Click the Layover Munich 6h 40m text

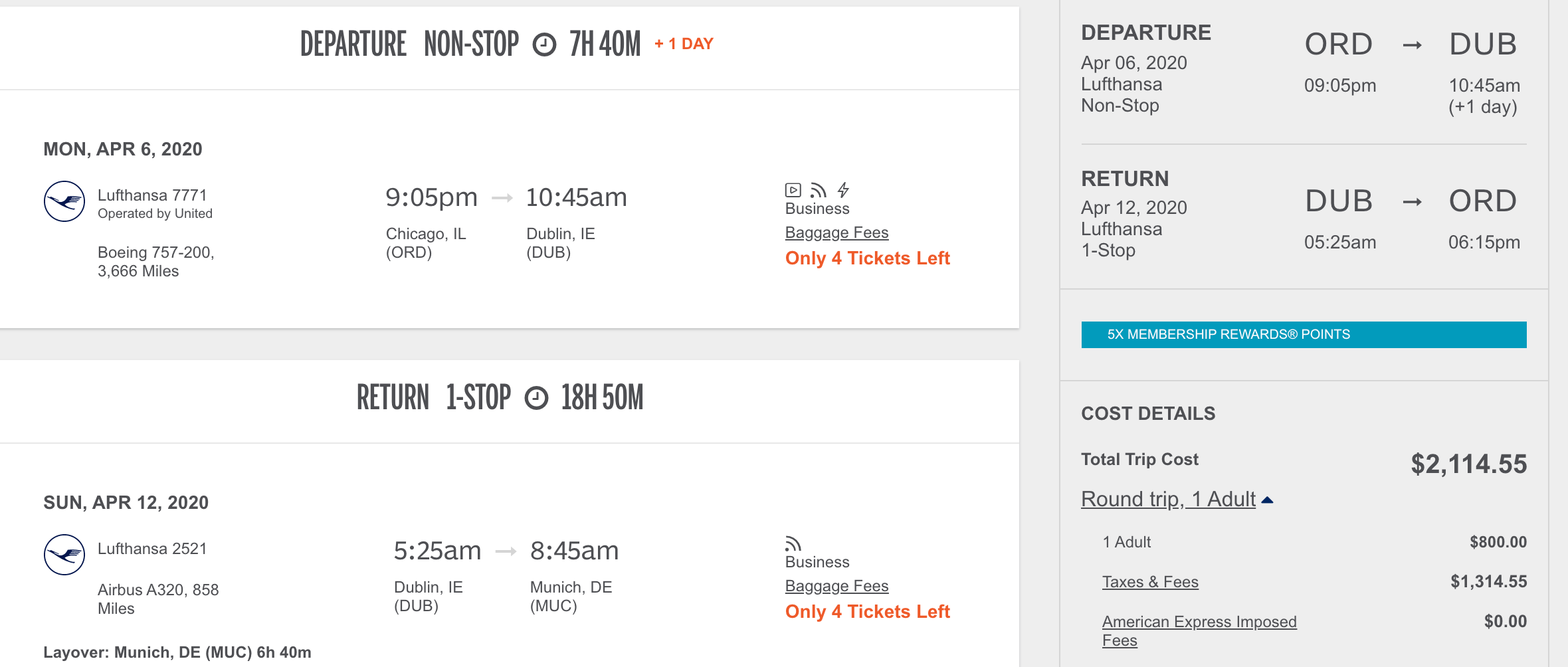pos(177,652)
